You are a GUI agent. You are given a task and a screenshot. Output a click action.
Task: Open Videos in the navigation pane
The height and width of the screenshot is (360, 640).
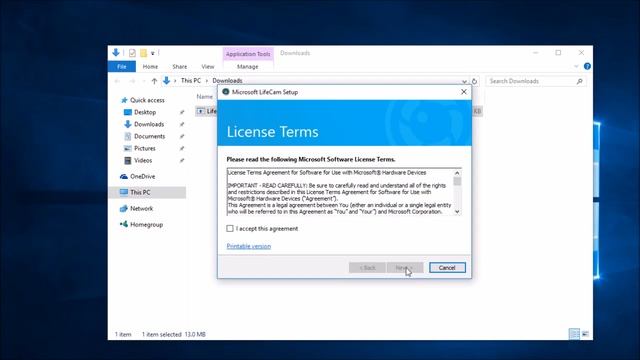(143, 160)
